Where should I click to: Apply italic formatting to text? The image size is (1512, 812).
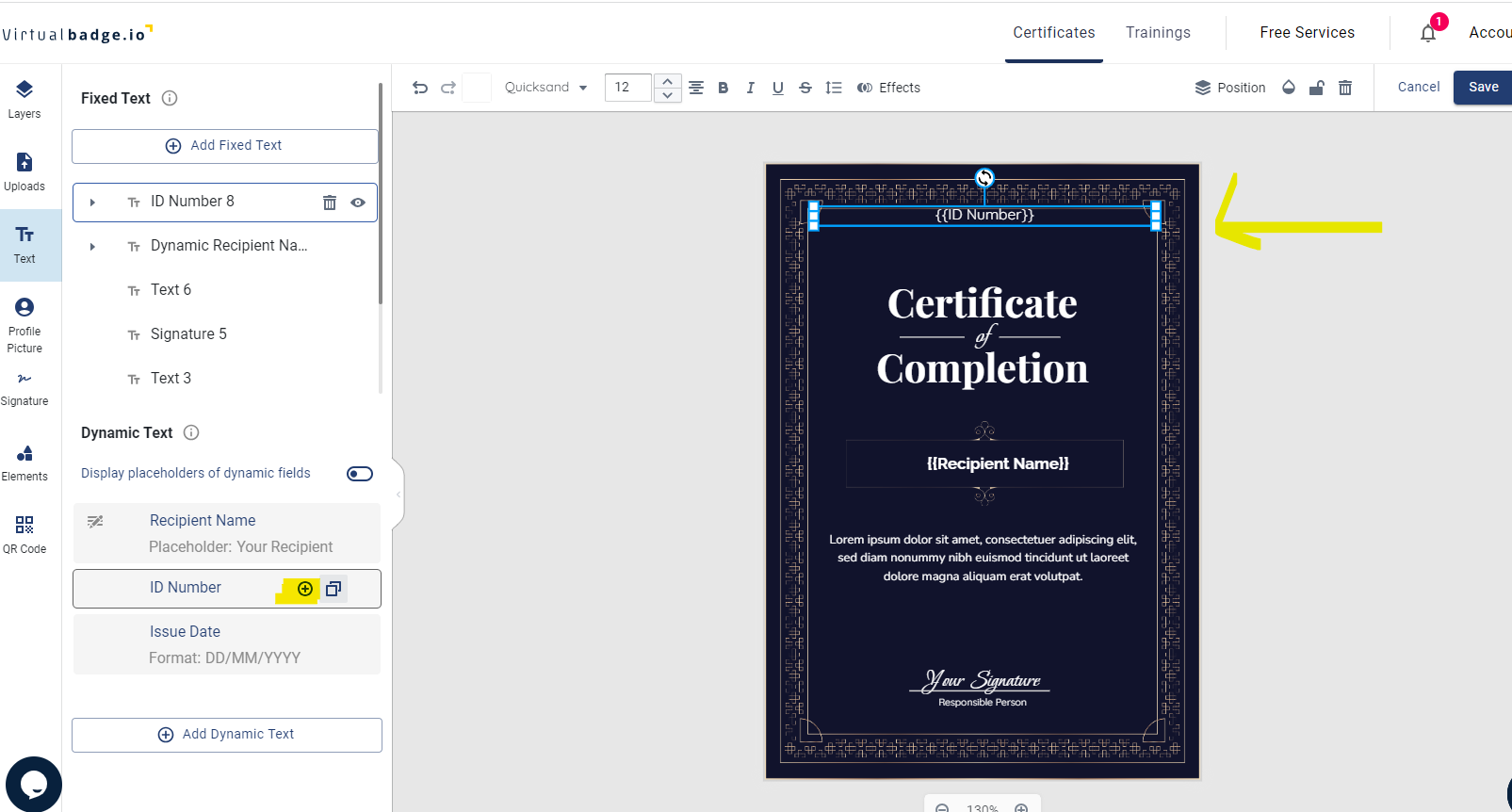[x=750, y=88]
